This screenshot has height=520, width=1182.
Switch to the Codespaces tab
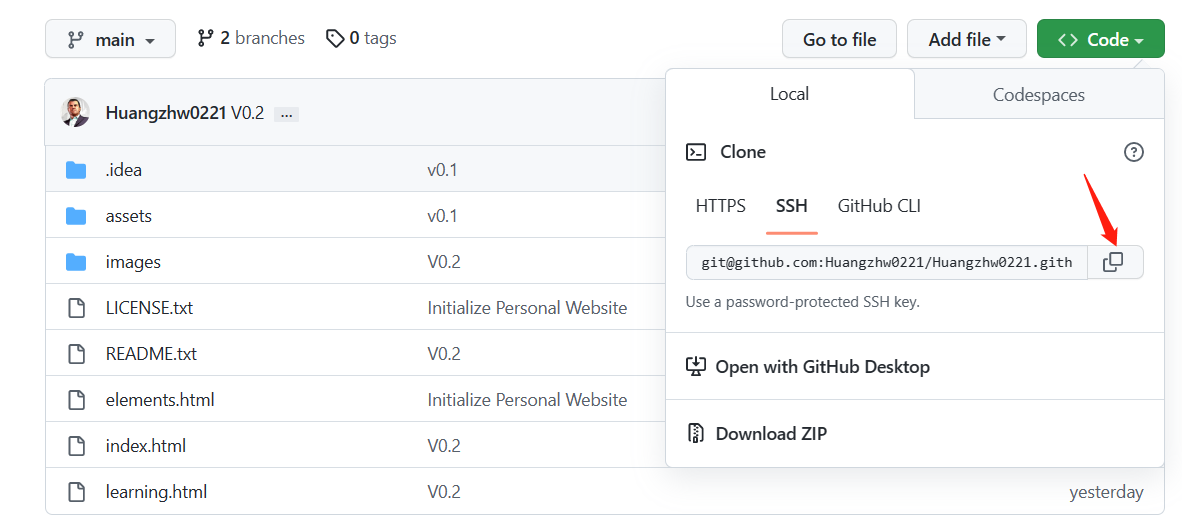tap(1039, 95)
